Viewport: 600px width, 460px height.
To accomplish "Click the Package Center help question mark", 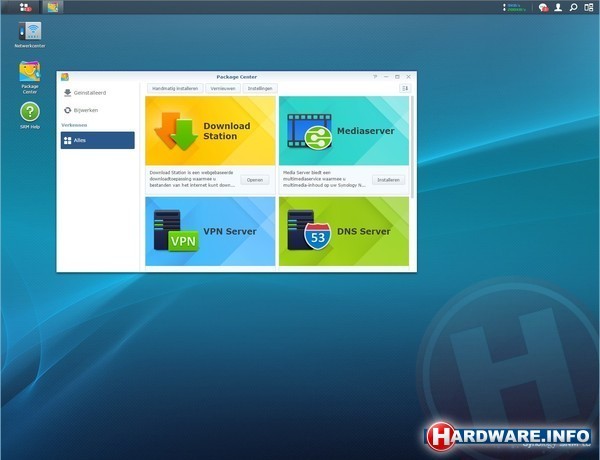I will [x=375, y=77].
